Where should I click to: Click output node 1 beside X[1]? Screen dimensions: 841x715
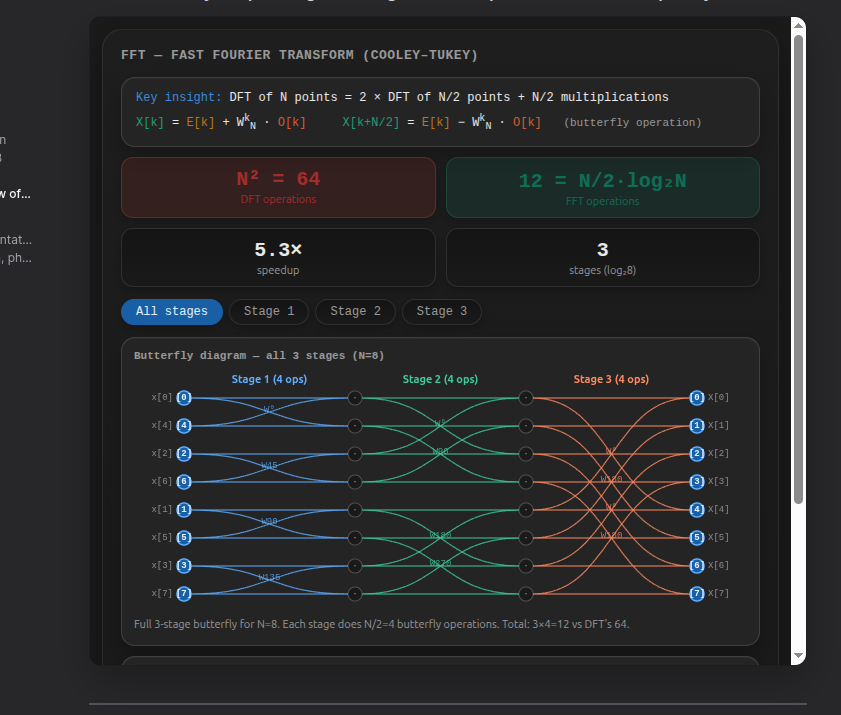tap(697, 426)
